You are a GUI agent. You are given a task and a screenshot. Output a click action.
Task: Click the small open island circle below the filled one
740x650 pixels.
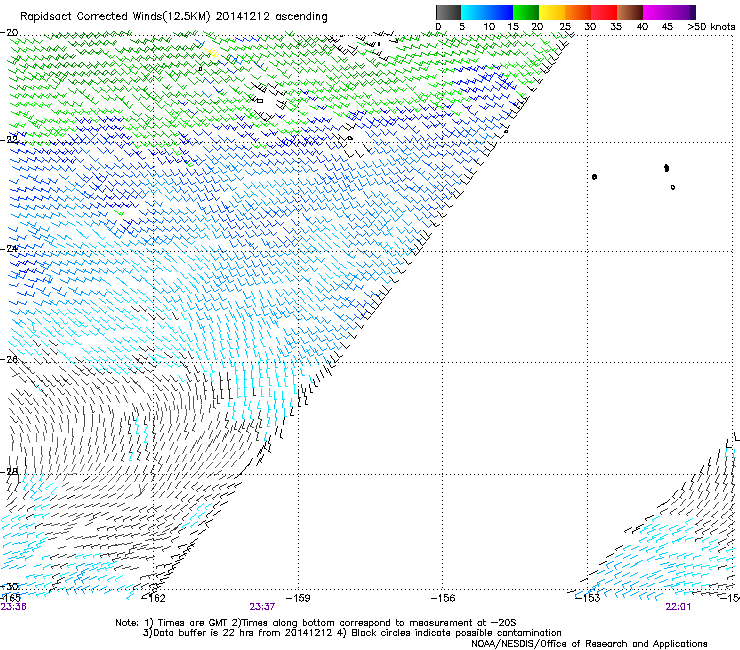(x=673, y=187)
